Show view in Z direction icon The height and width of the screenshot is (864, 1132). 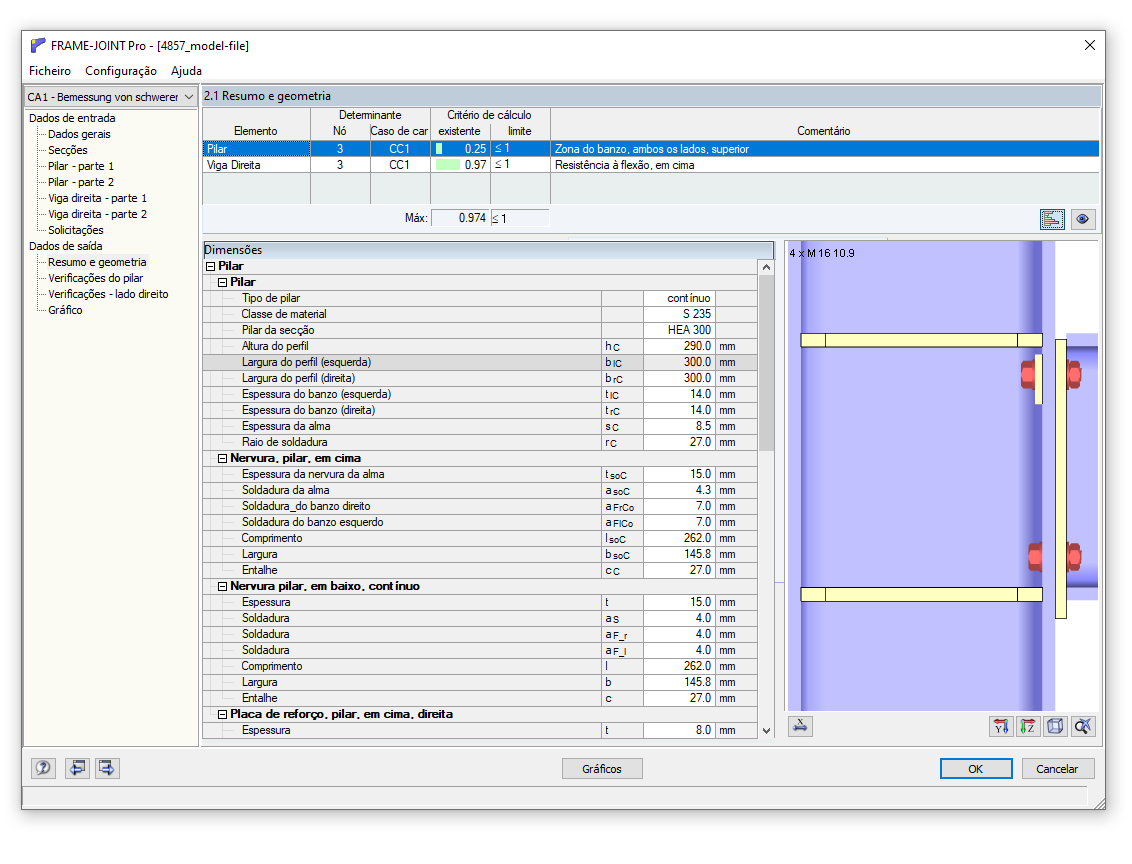(1027, 726)
